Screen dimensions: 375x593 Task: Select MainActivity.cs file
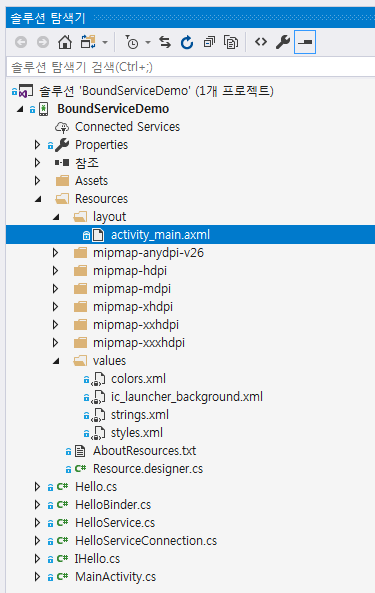115,577
